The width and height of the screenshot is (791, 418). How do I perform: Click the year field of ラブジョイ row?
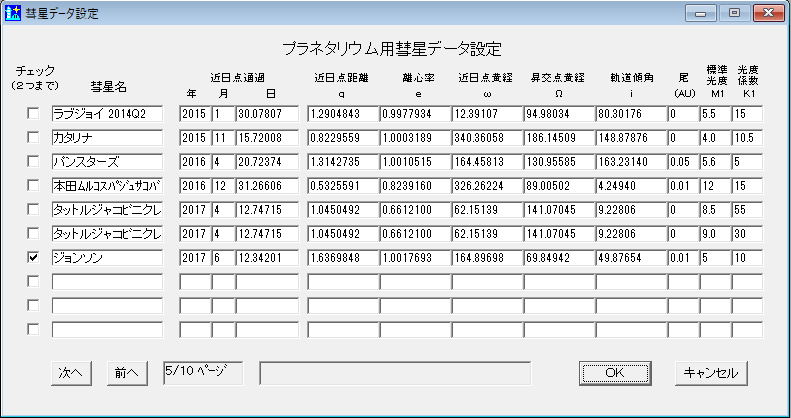point(194,114)
